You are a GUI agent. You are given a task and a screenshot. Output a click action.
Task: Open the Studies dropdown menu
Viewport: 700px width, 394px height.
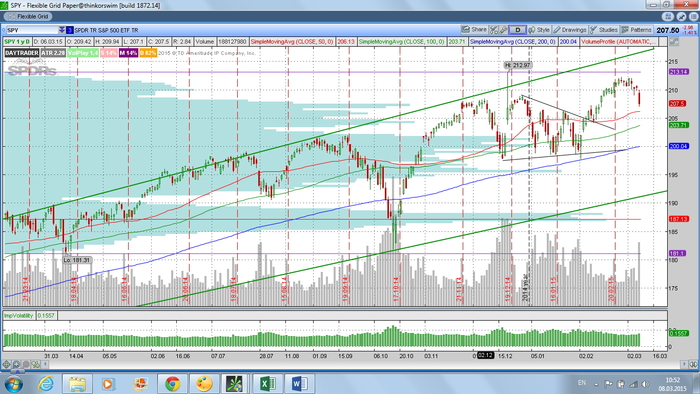tap(604, 30)
